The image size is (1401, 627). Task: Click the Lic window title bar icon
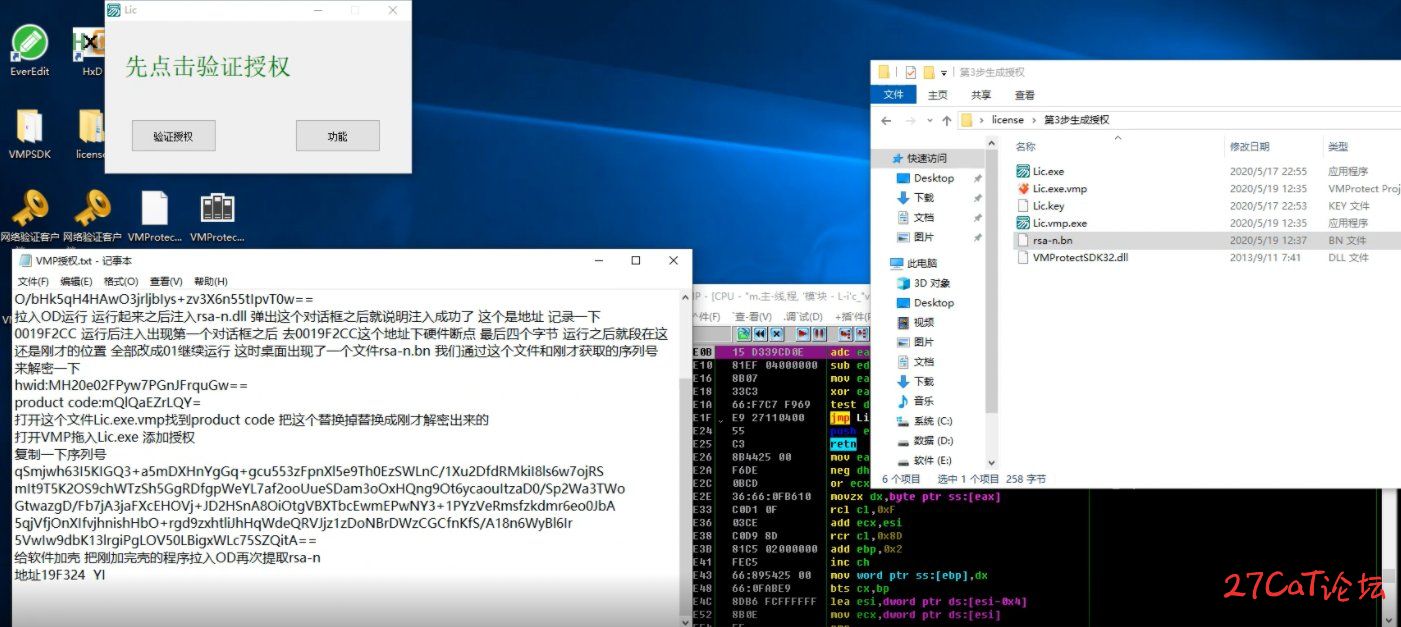(x=114, y=10)
